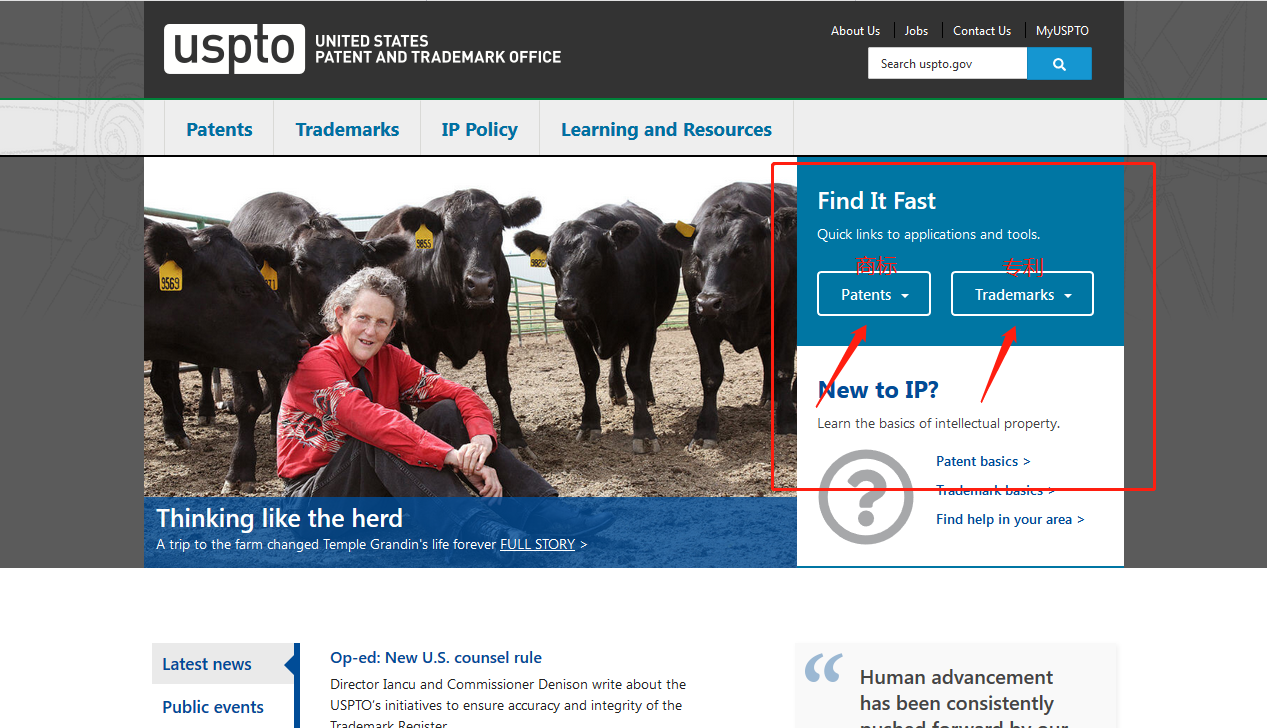Click the USPTO logo
The height and width of the screenshot is (728, 1267).
235,49
